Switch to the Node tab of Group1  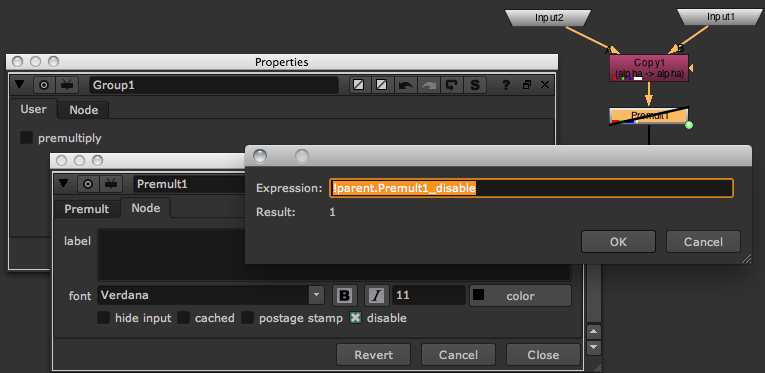pyautogui.click(x=83, y=110)
